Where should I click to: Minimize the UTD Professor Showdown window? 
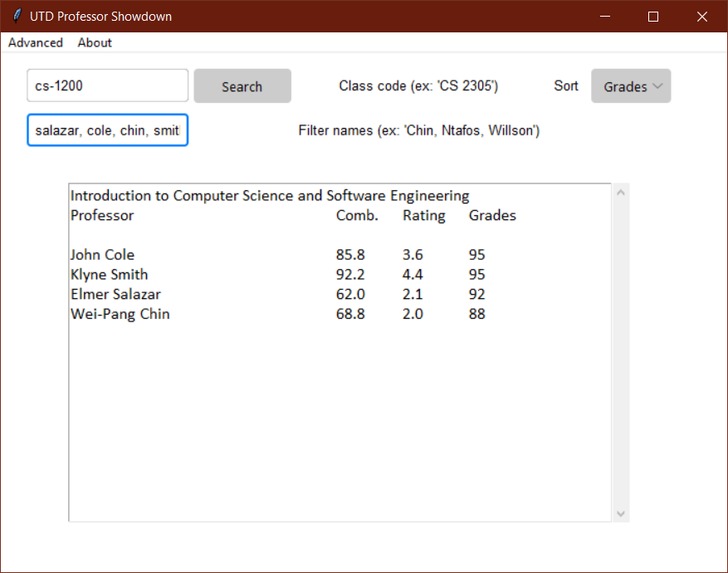605,16
